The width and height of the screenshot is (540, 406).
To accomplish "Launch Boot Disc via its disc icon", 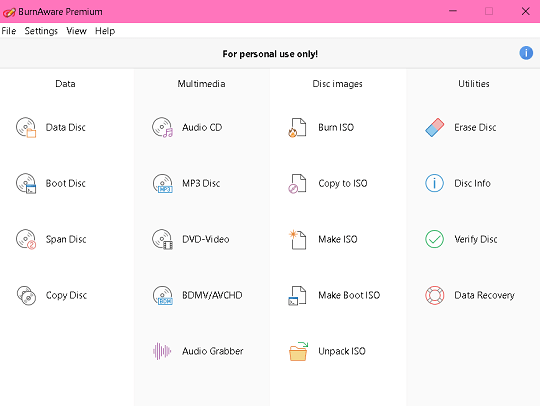I will 26,183.
